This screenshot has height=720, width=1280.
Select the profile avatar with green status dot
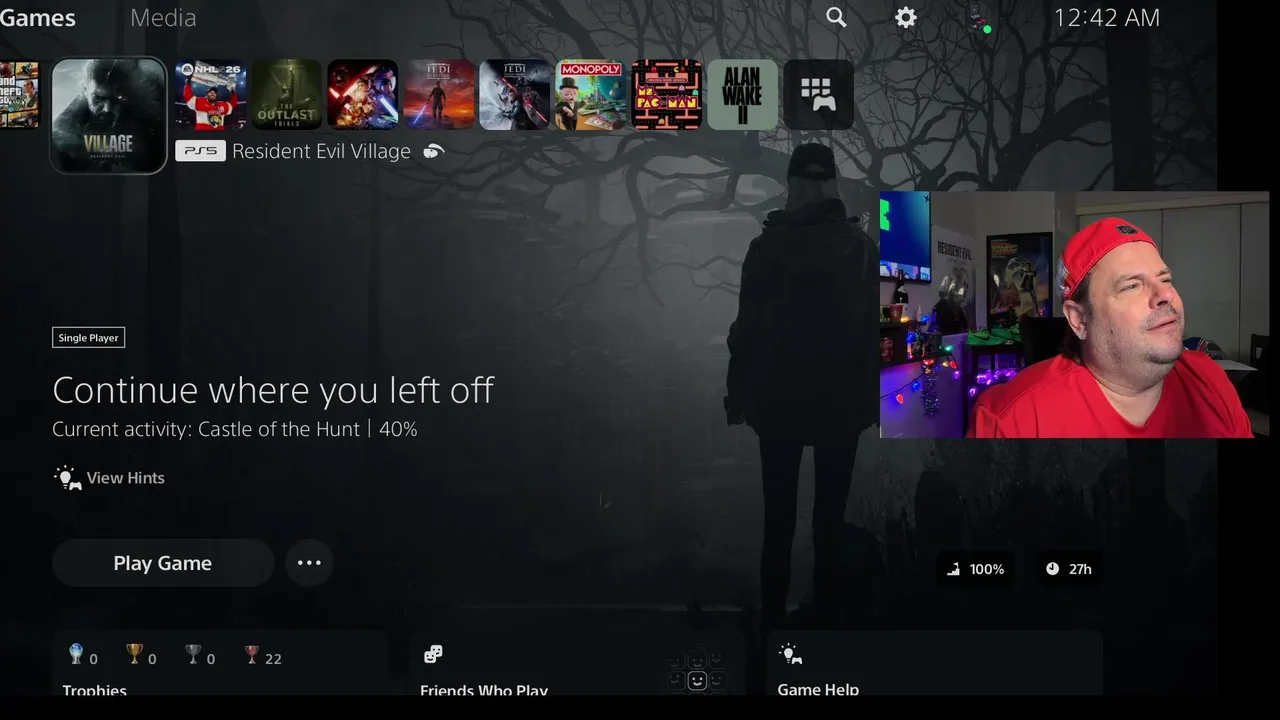(979, 18)
